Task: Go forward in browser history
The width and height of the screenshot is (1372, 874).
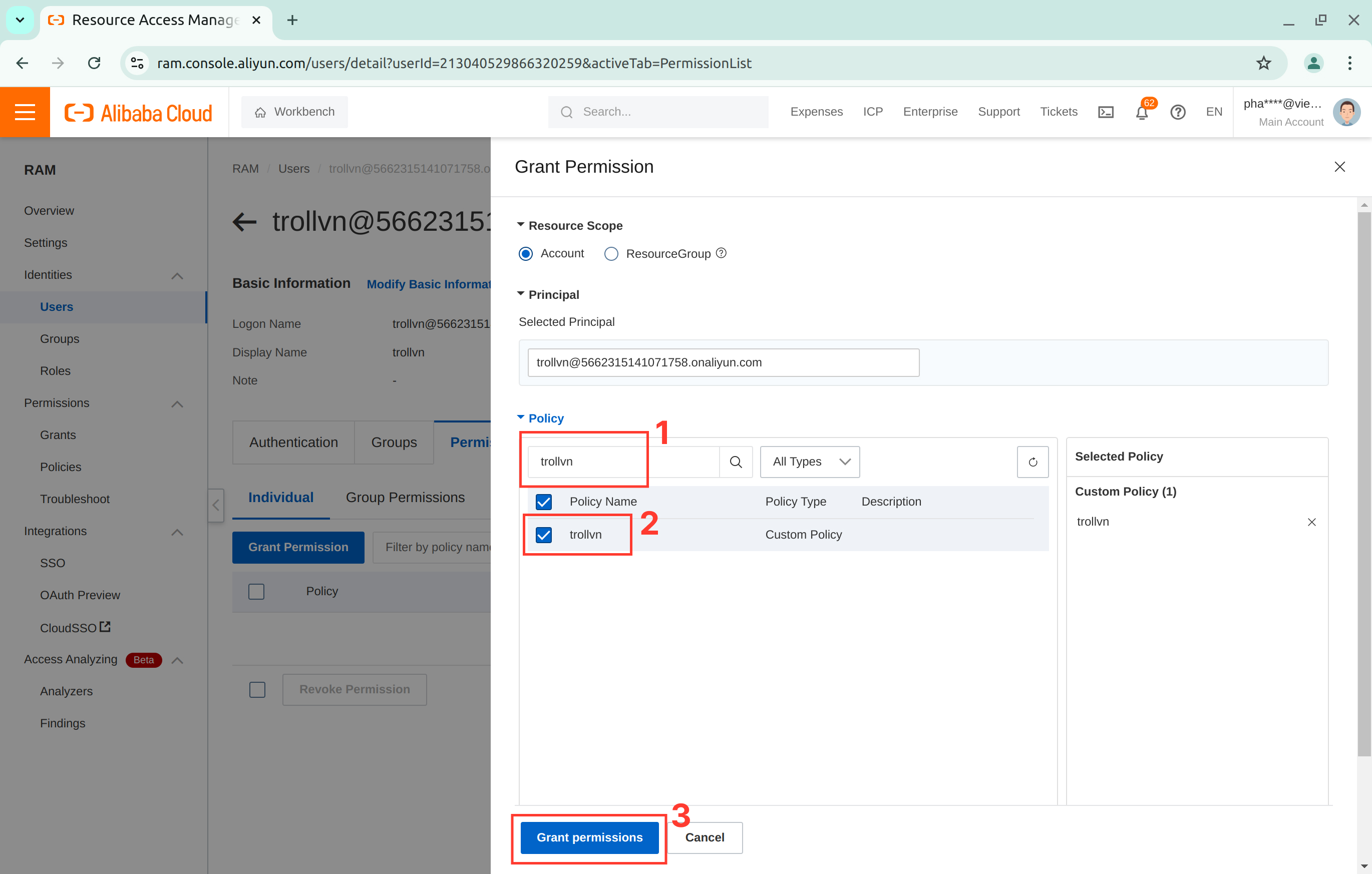Action: (58, 63)
